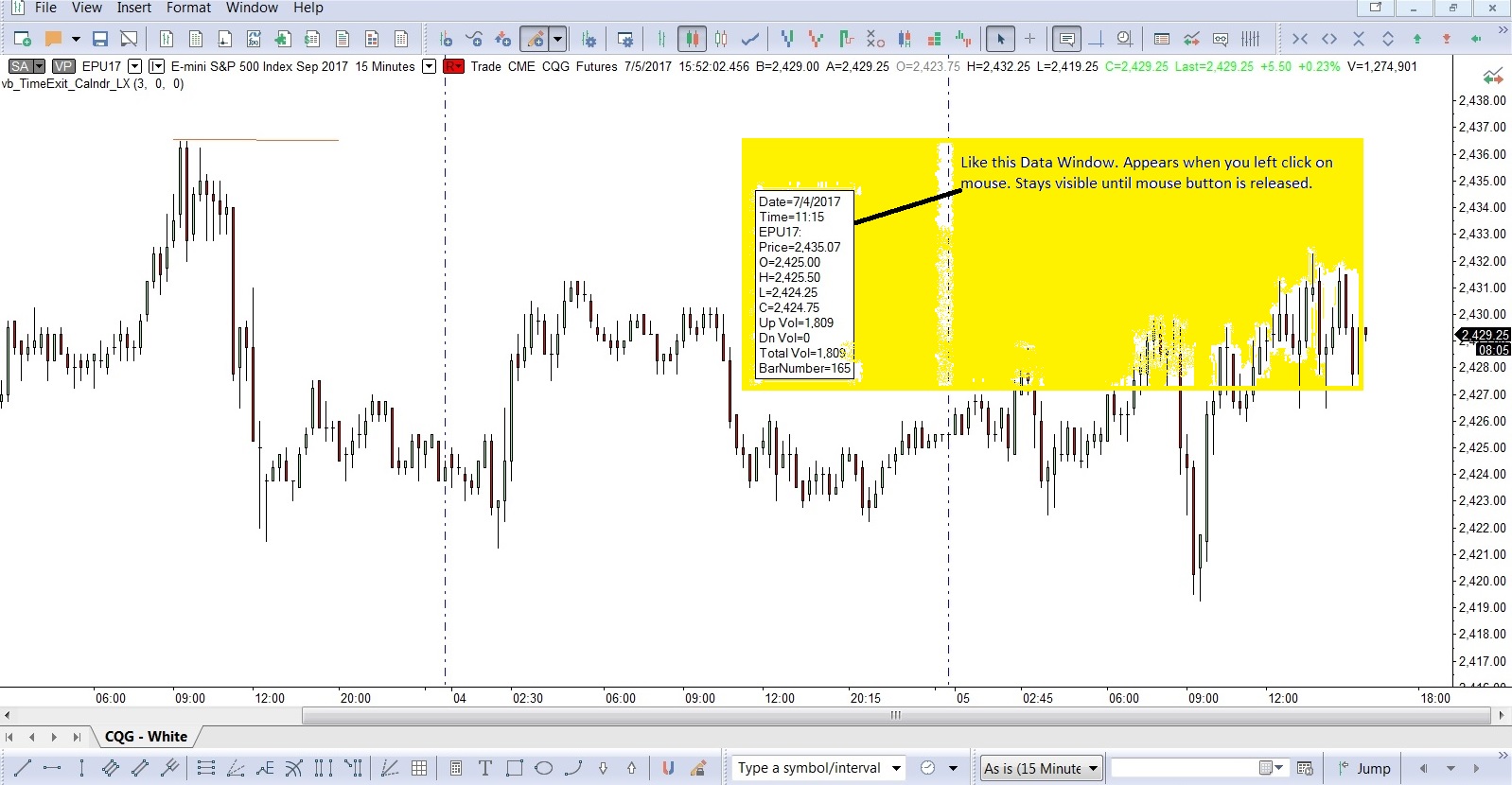Click the green up arrow icon
The height and width of the screenshot is (785, 1512).
(1417, 39)
